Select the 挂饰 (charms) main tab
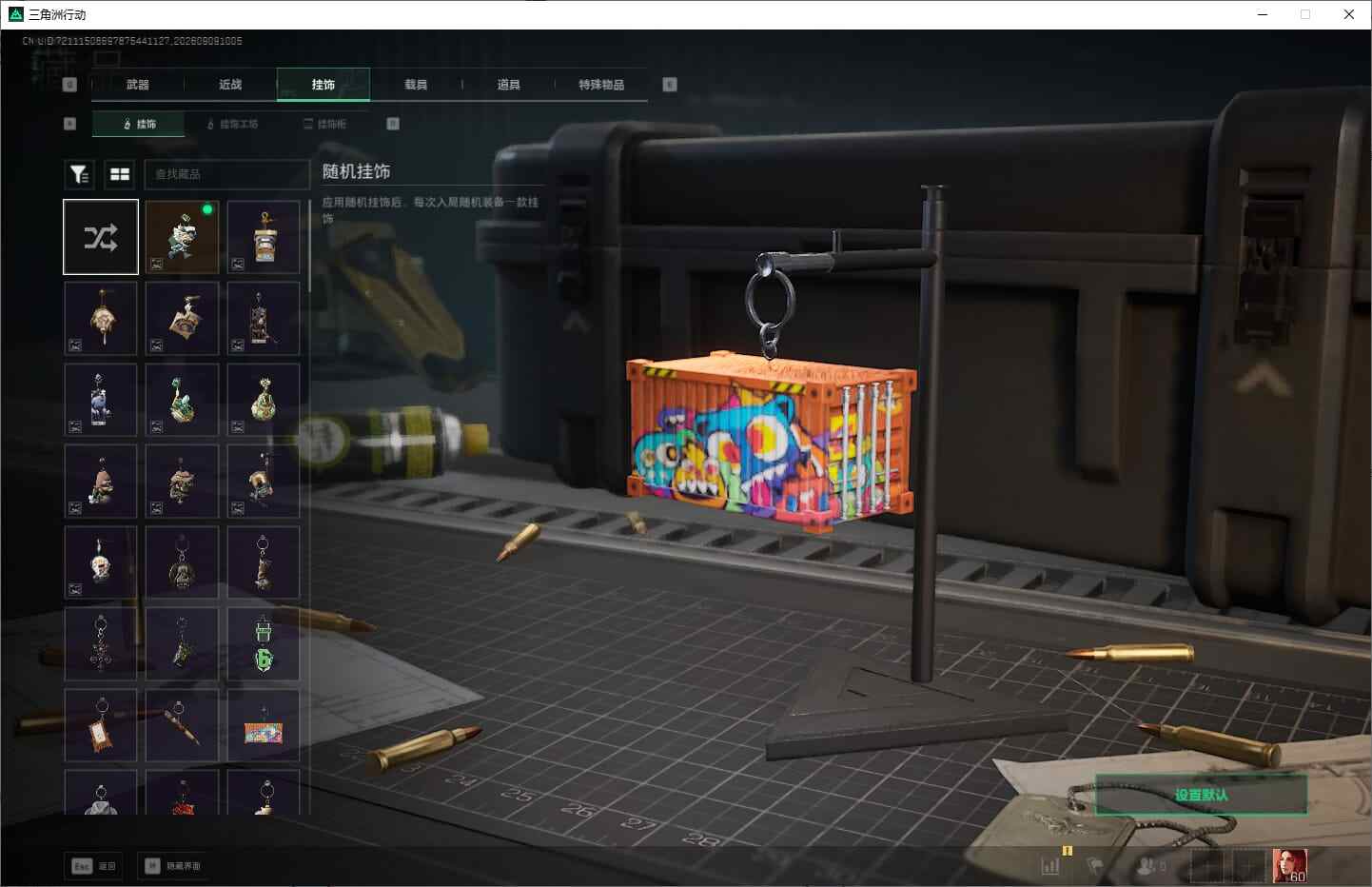 click(323, 85)
